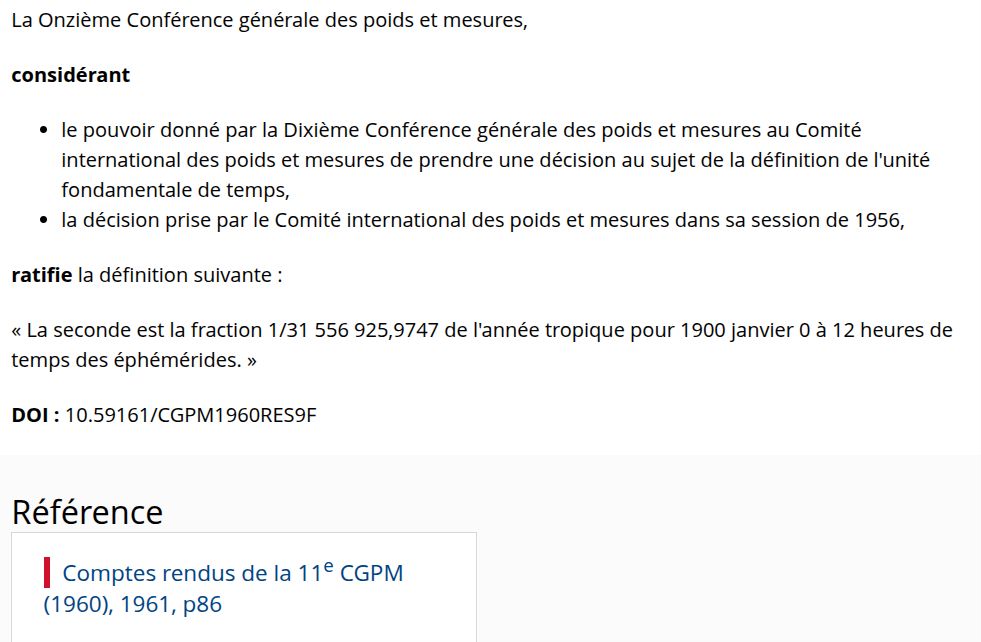Click the bold word considérant

[71, 75]
